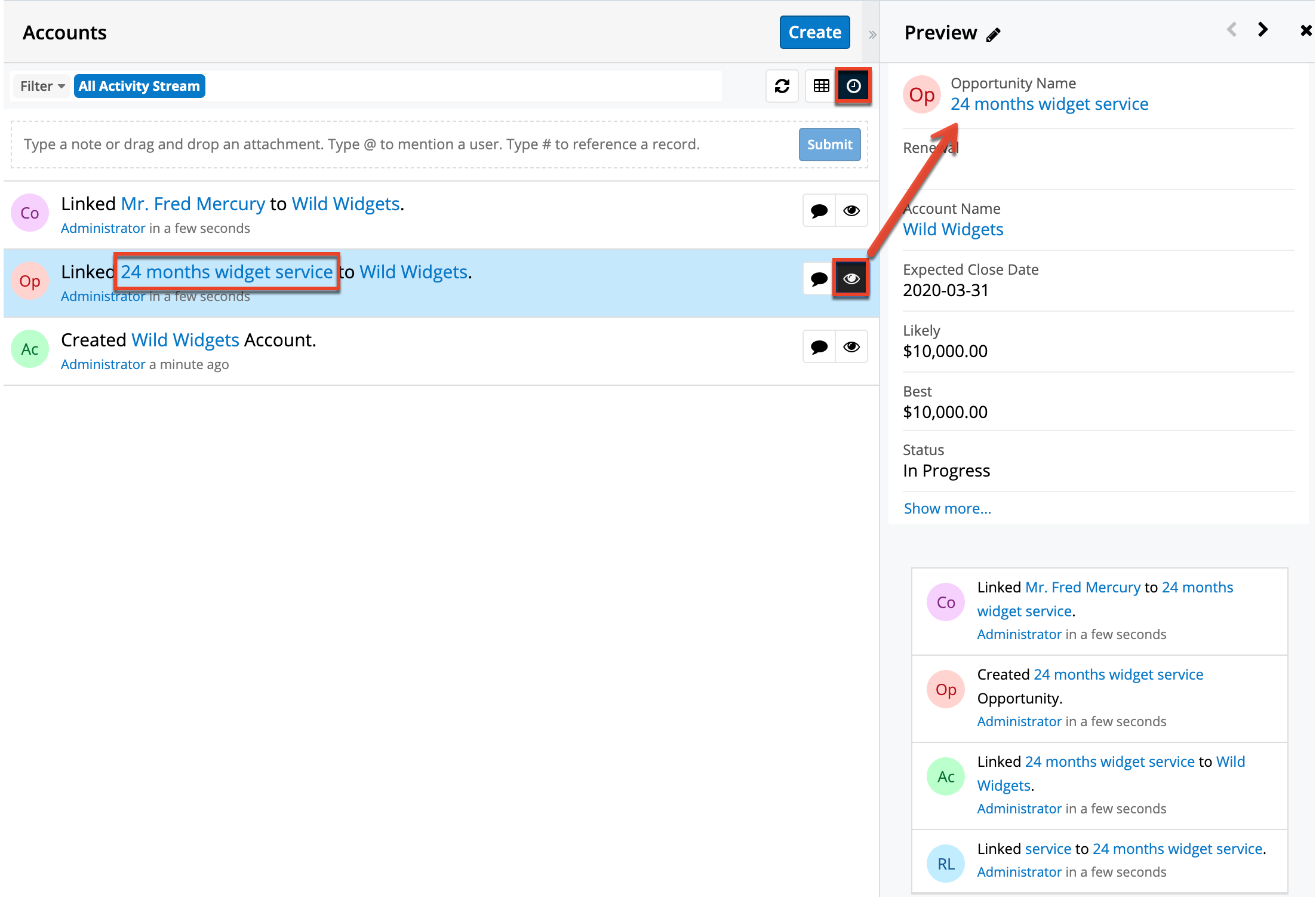Image resolution: width=1316 pixels, height=897 pixels.
Task: Expand Show more... in preview panel
Action: 947,508
